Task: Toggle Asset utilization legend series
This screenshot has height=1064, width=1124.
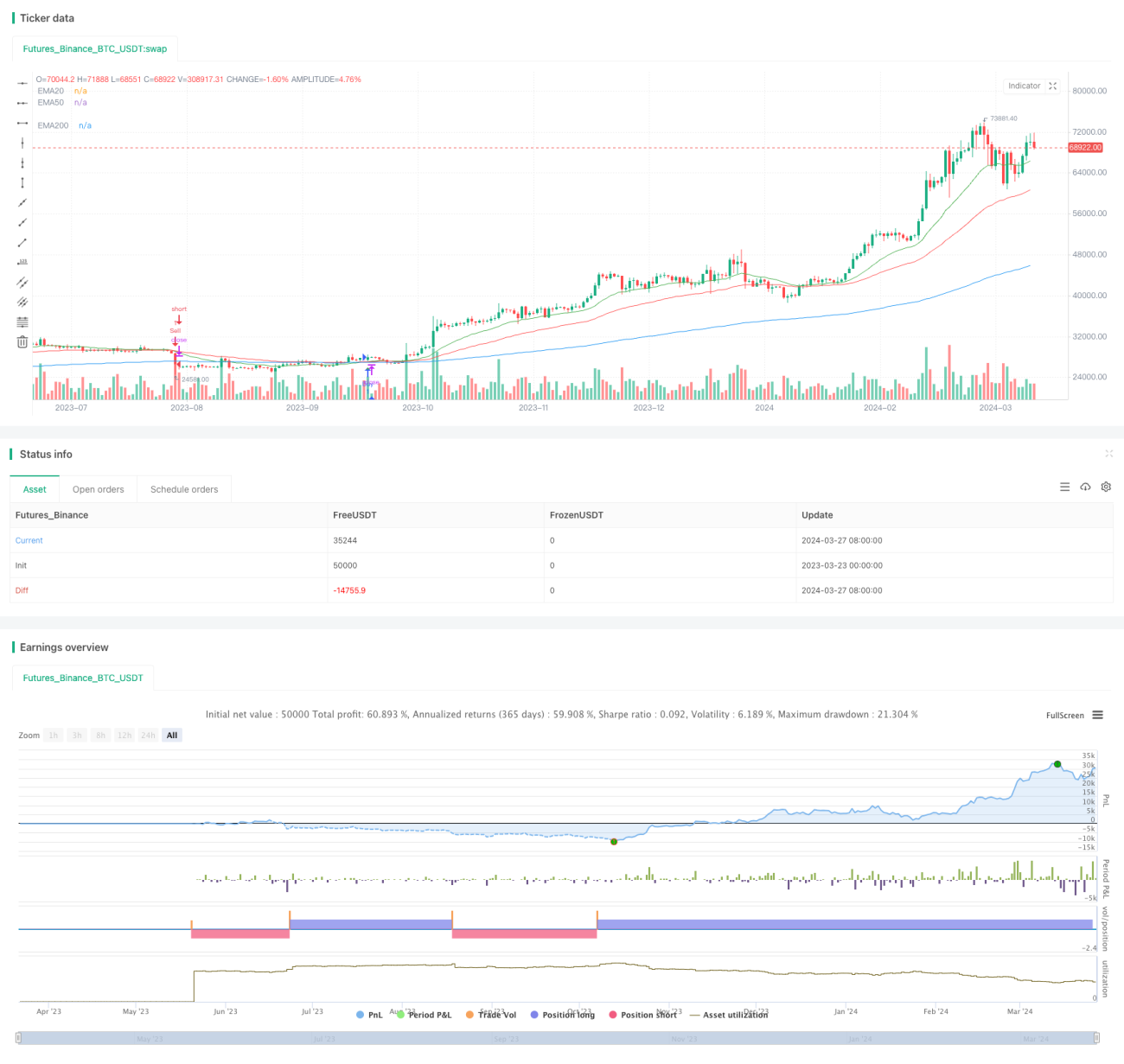Action: [729, 1015]
